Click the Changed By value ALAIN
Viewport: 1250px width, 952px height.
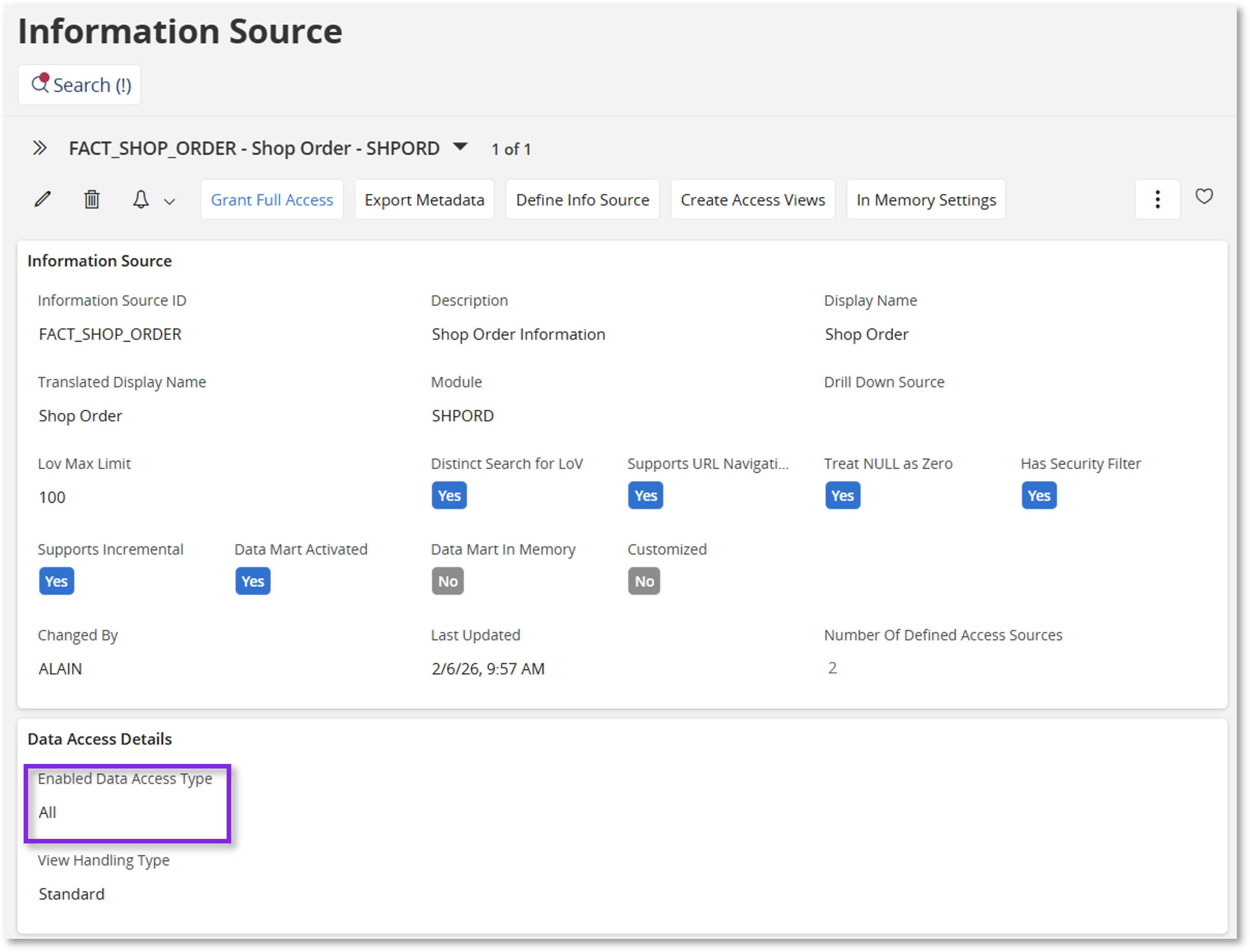click(60, 669)
